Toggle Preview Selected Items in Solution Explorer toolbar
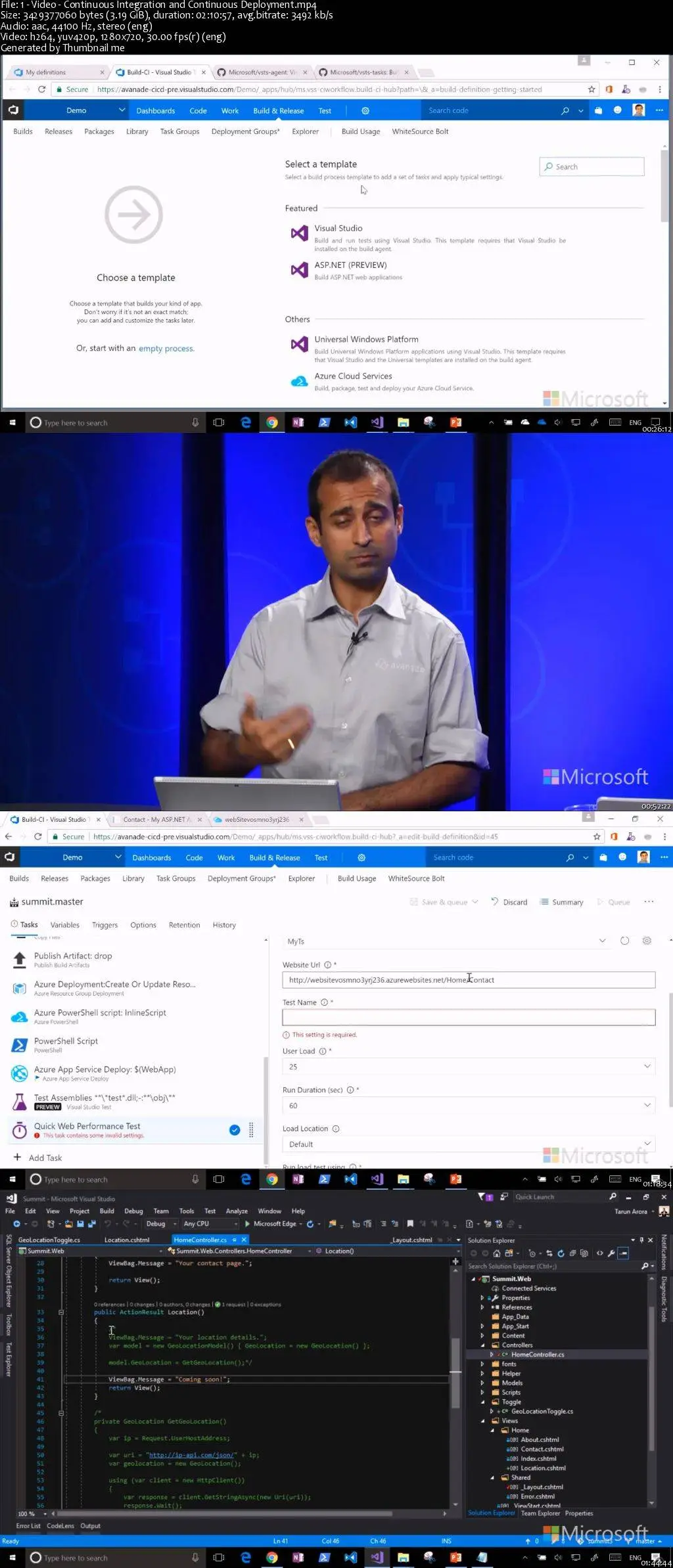673x1568 pixels. (x=623, y=1253)
